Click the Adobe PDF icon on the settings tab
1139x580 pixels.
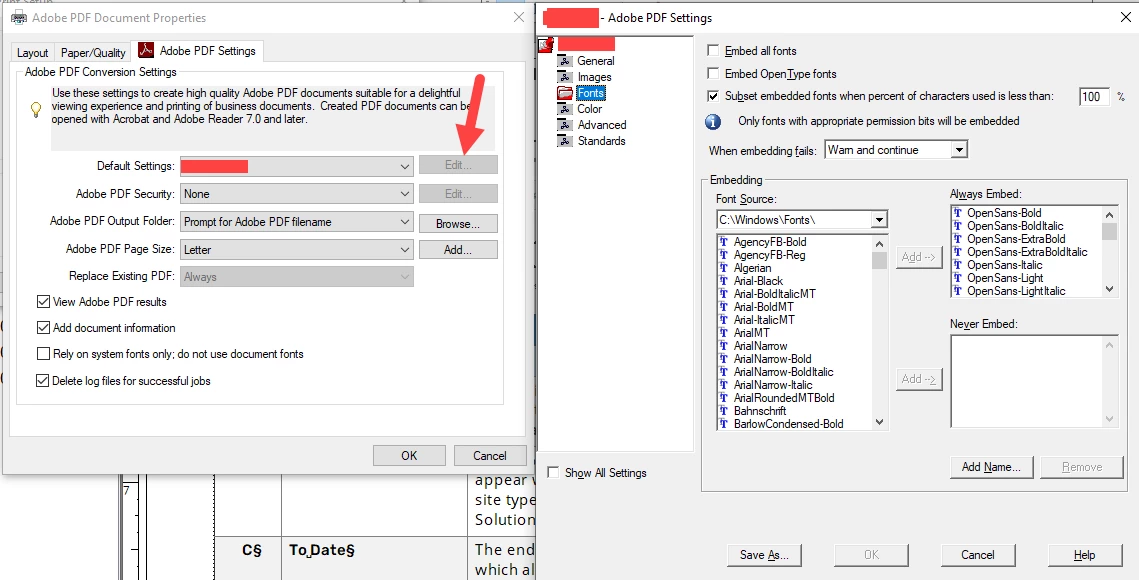(x=147, y=51)
